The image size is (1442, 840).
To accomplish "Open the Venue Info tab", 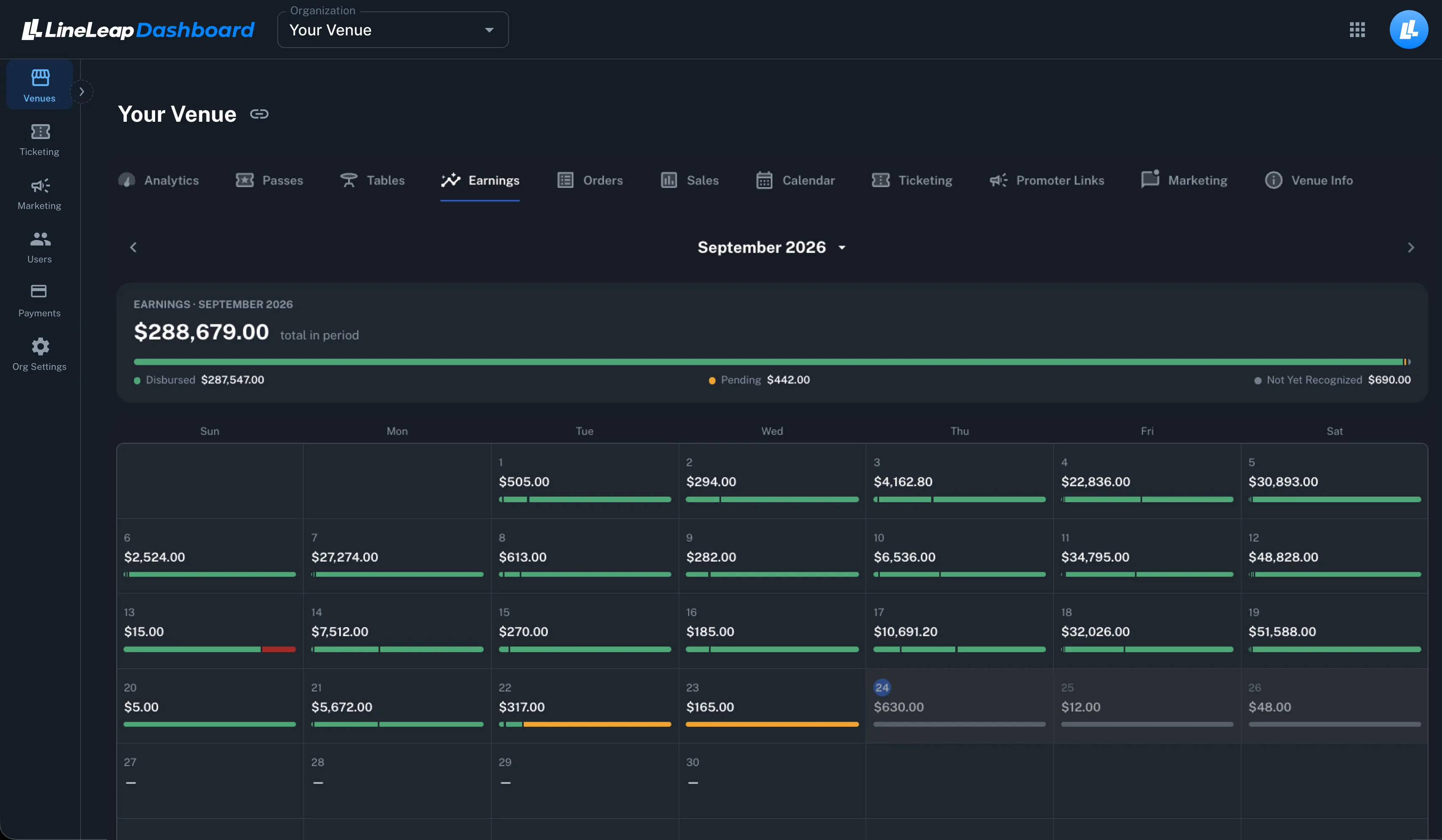I will click(x=1309, y=180).
